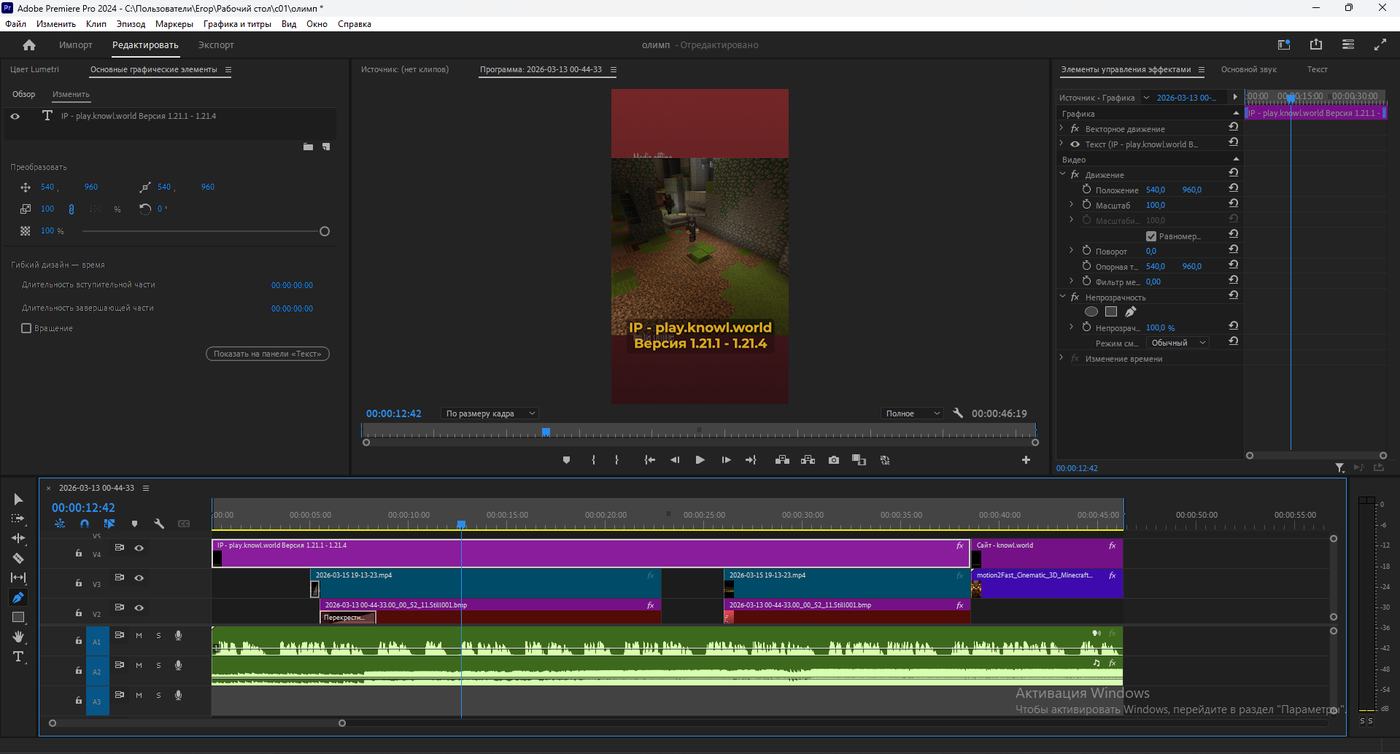Image resolution: width=1400 pixels, height=754 pixels.
Task: Click the program monitor playhead marker
Action: [x=546, y=432]
